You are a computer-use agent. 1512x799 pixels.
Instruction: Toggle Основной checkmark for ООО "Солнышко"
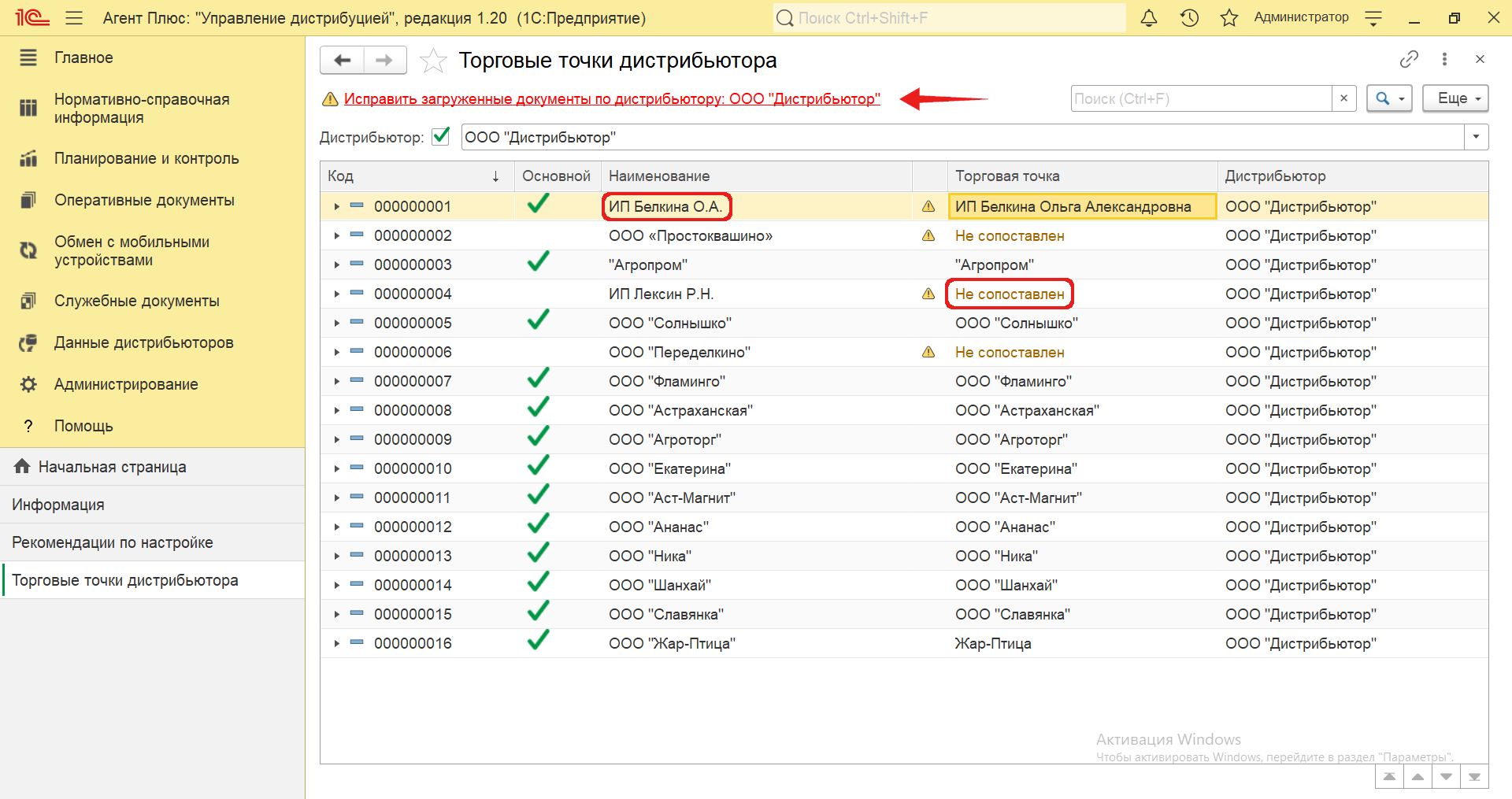pyautogui.click(x=539, y=321)
